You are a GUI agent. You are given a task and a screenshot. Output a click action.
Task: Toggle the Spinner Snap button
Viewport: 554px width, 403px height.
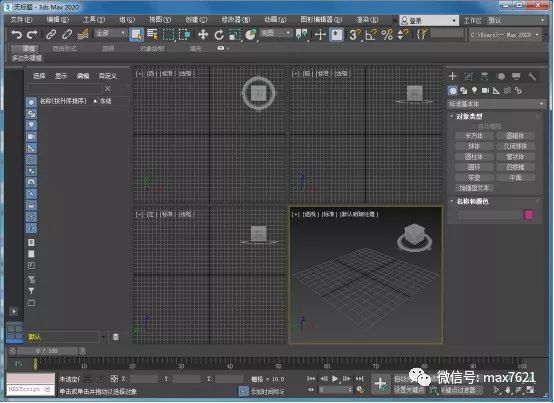pyautogui.click(x=403, y=34)
